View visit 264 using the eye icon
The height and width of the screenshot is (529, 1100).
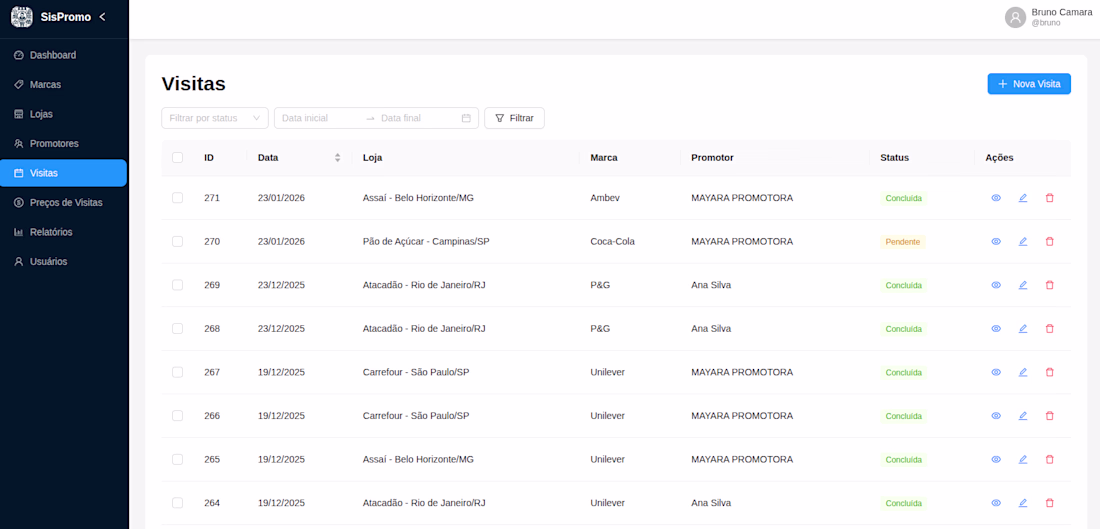pos(996,503)
